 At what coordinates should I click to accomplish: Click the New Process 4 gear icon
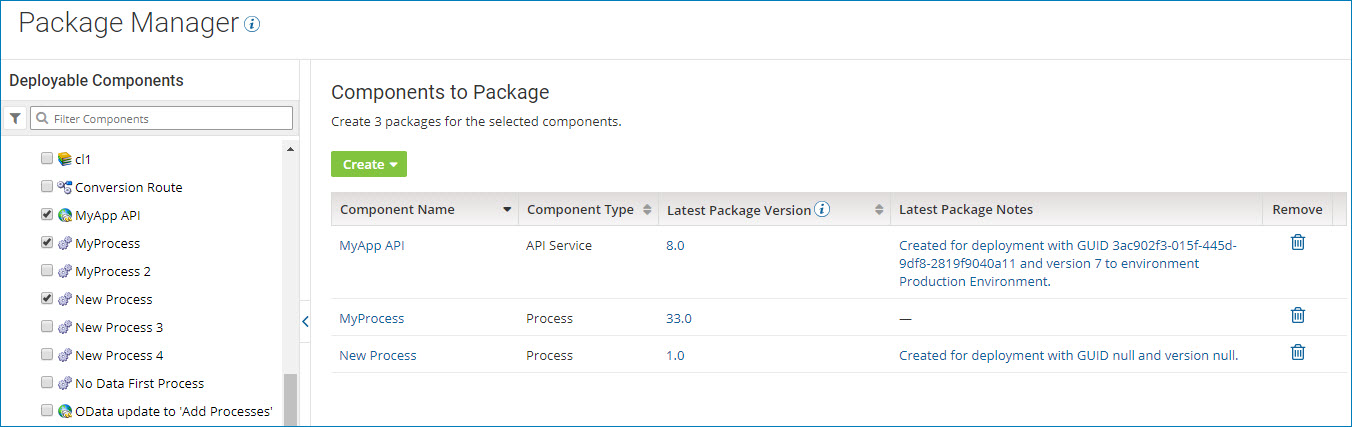[x=65, y=355]
